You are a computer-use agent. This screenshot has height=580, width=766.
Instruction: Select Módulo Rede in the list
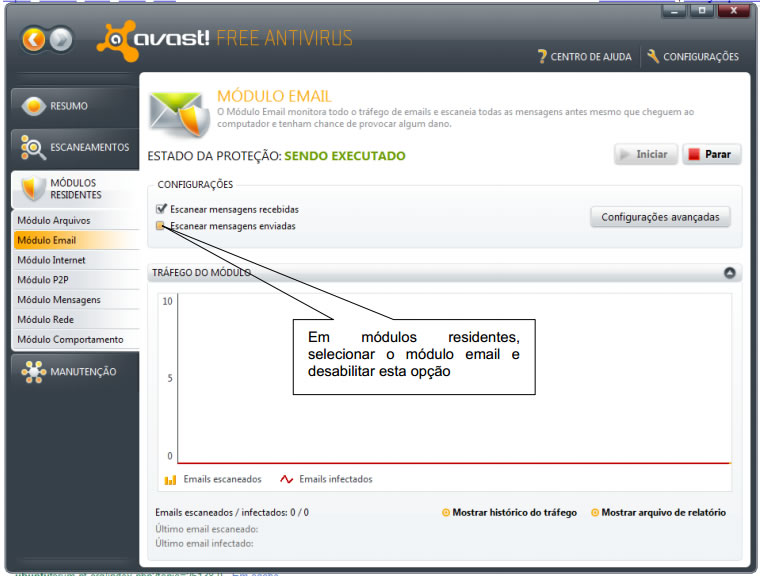(76, 320)
